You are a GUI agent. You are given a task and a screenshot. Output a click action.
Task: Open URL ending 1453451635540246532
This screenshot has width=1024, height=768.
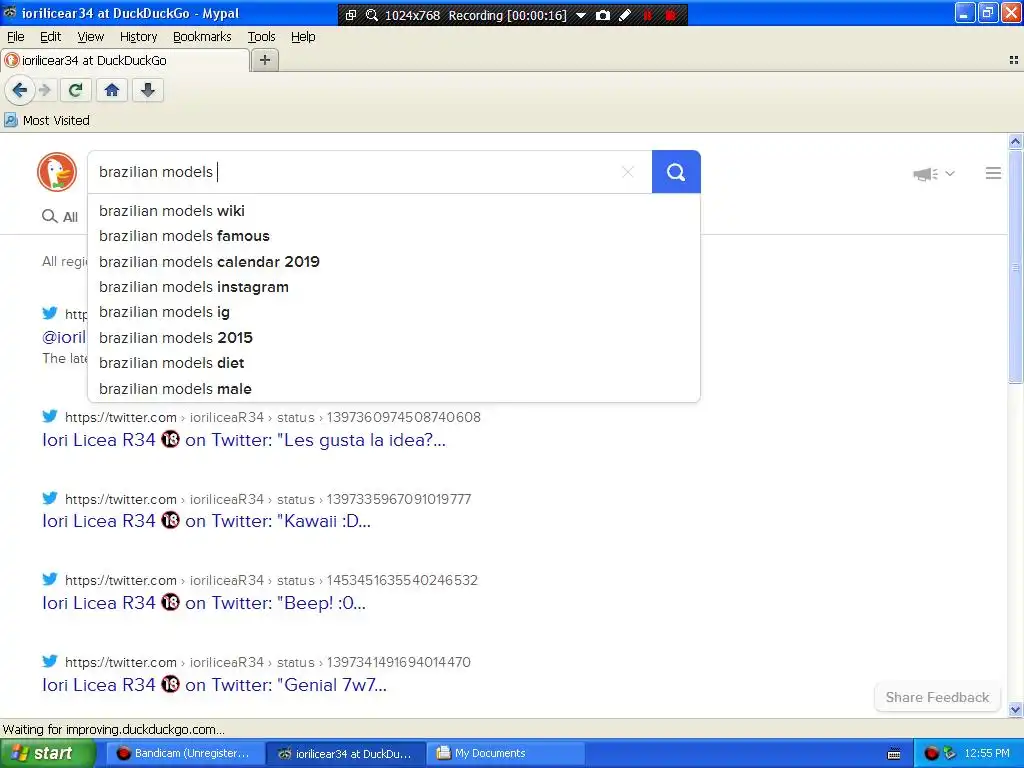(x=271, y=580)
